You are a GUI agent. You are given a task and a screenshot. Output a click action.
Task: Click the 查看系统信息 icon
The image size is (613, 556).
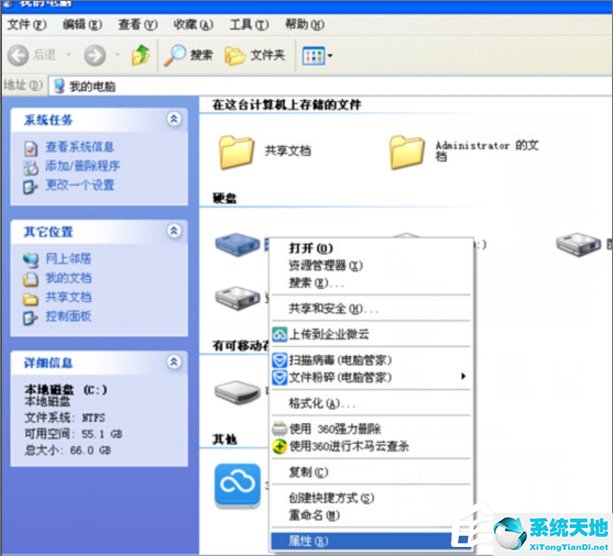(30, 149)
